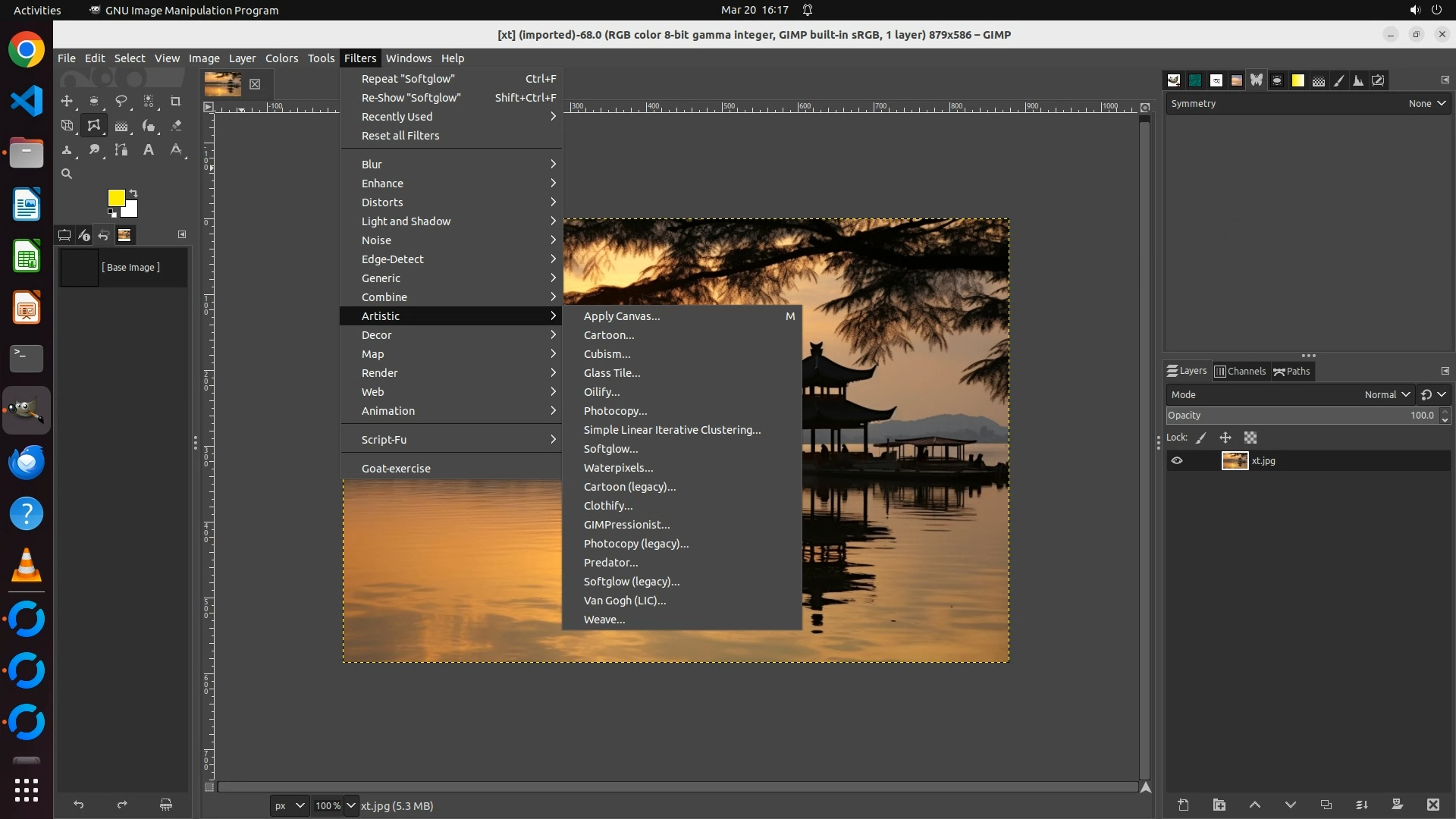The image size is (1456, 819).
Task: Open the layer Mode Normal dropdown
Action: 1387,394
